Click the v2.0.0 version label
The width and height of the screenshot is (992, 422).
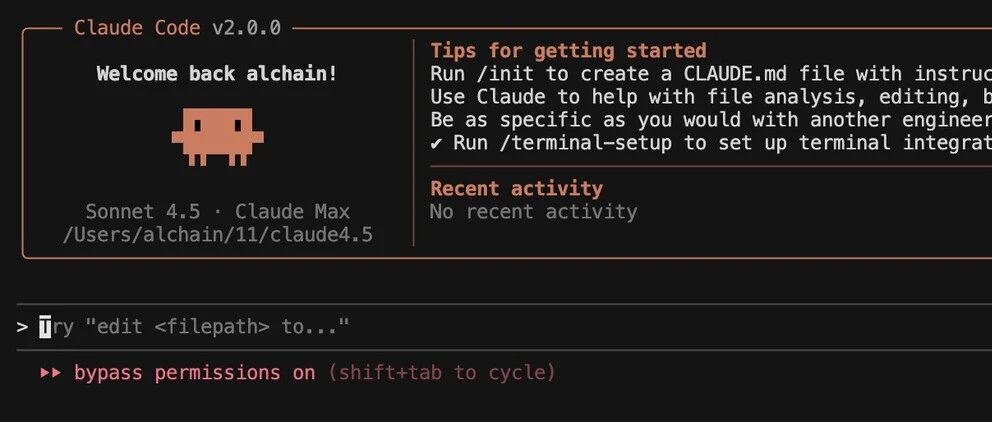(x=247, y=28)
